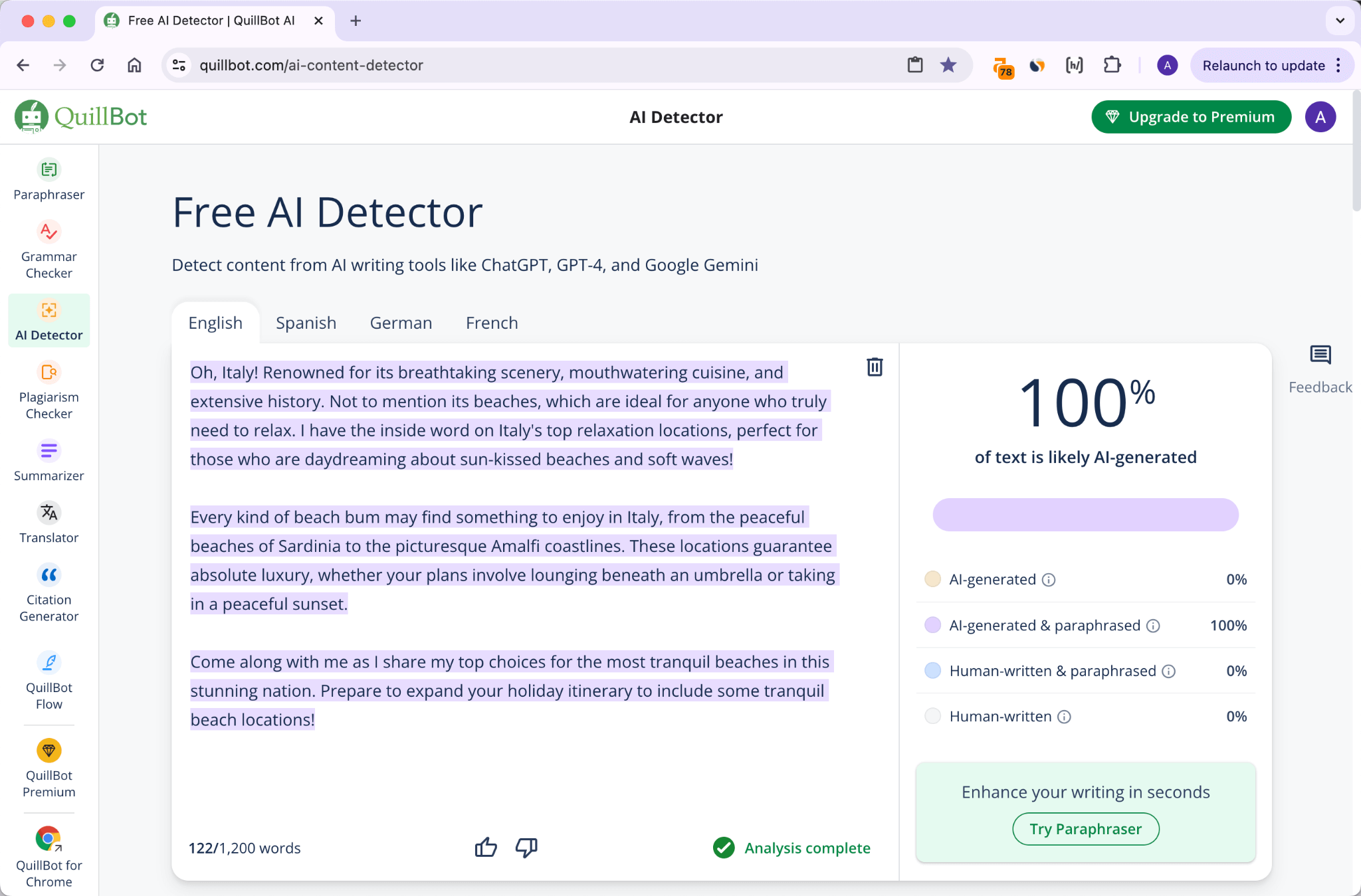
Task: Open the Plagiarism Checker tool
Action: click(49, 391)
